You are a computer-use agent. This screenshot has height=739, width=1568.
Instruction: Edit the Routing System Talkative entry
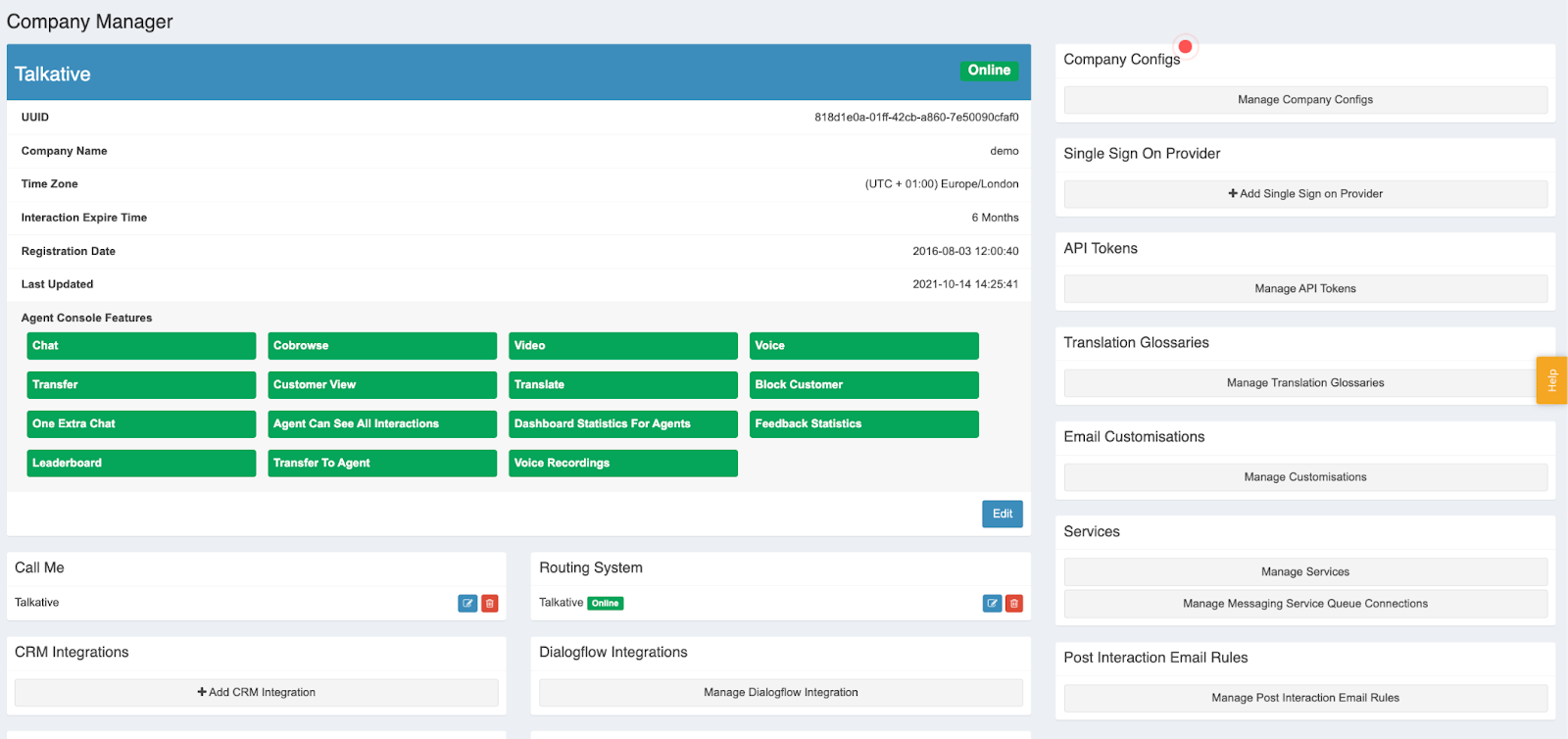pyautogui.click(x=993, y=604)
